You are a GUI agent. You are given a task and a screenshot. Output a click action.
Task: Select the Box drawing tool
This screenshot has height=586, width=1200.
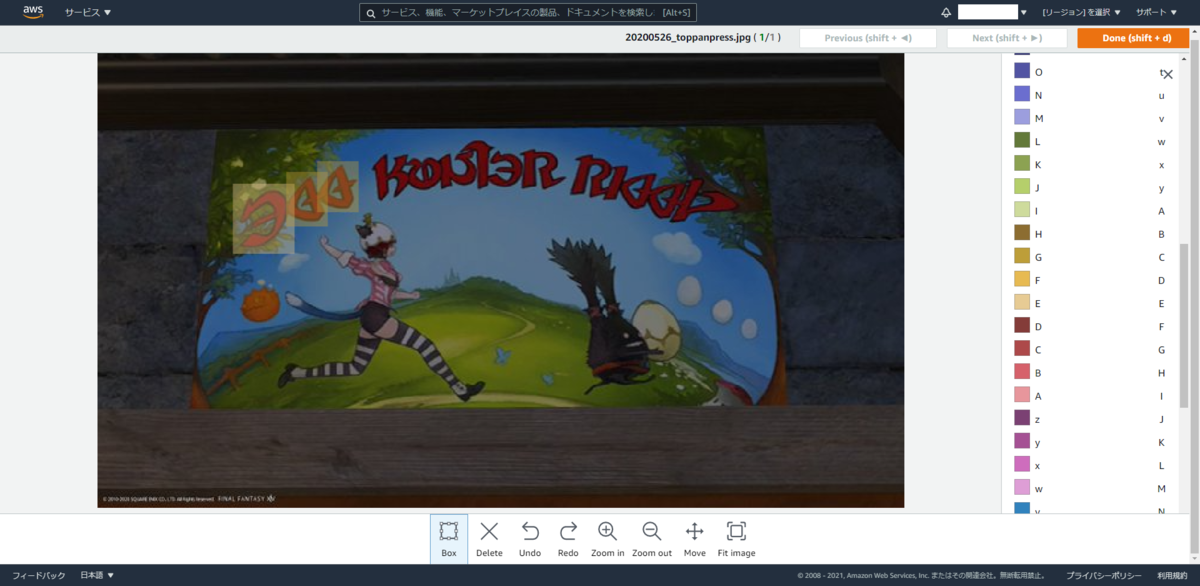449,539
